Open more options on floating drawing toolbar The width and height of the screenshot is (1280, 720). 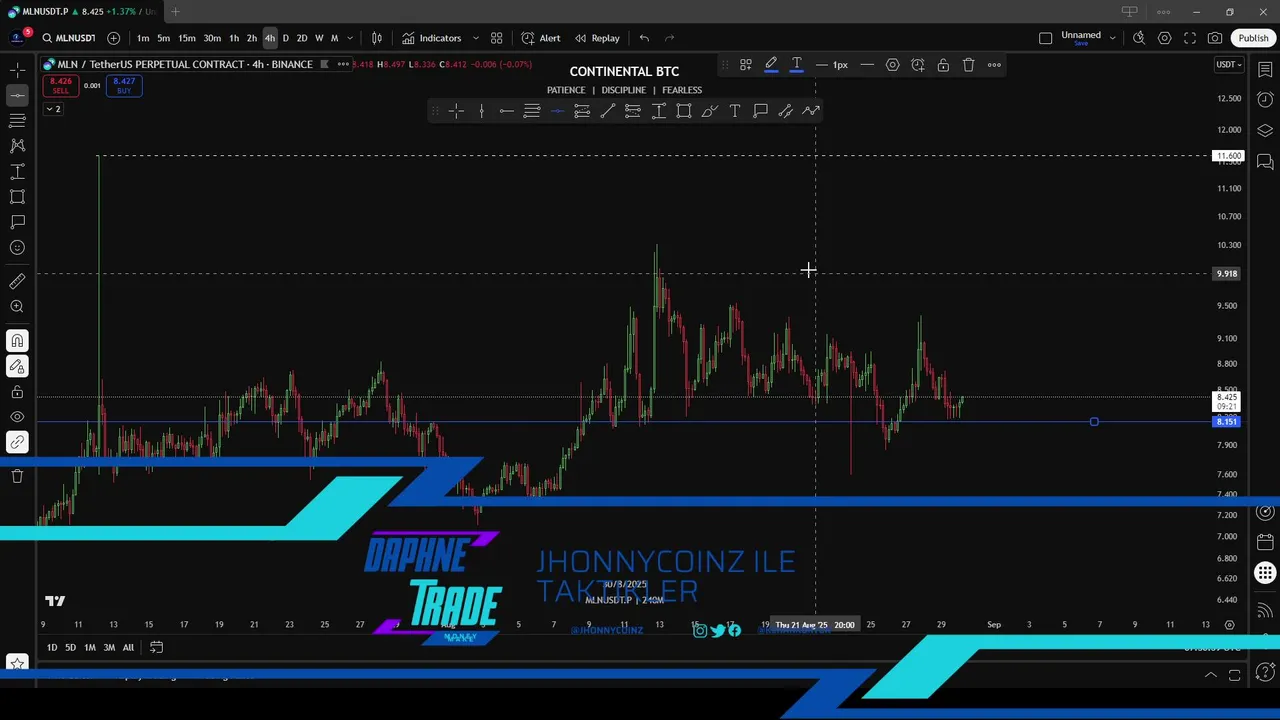pyautogui.click(x=994, y=65)
